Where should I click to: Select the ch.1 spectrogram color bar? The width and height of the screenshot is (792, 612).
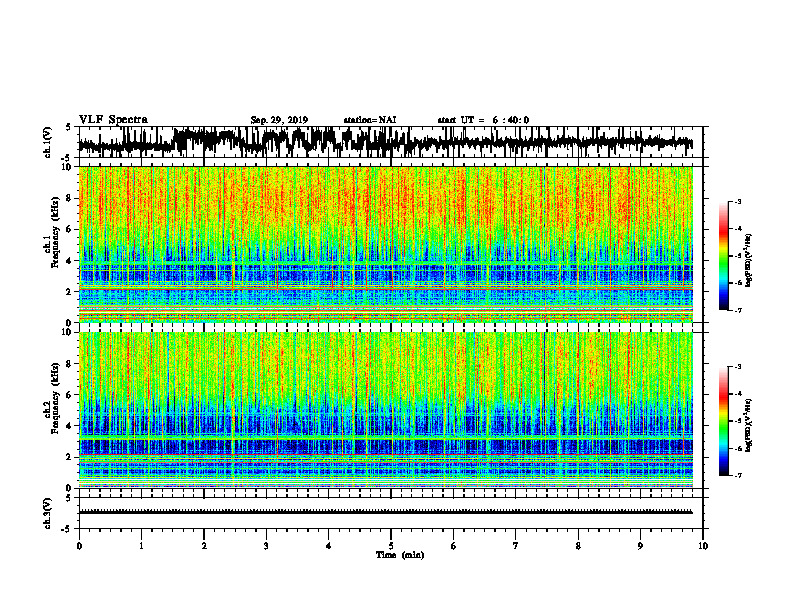point(723,256)
